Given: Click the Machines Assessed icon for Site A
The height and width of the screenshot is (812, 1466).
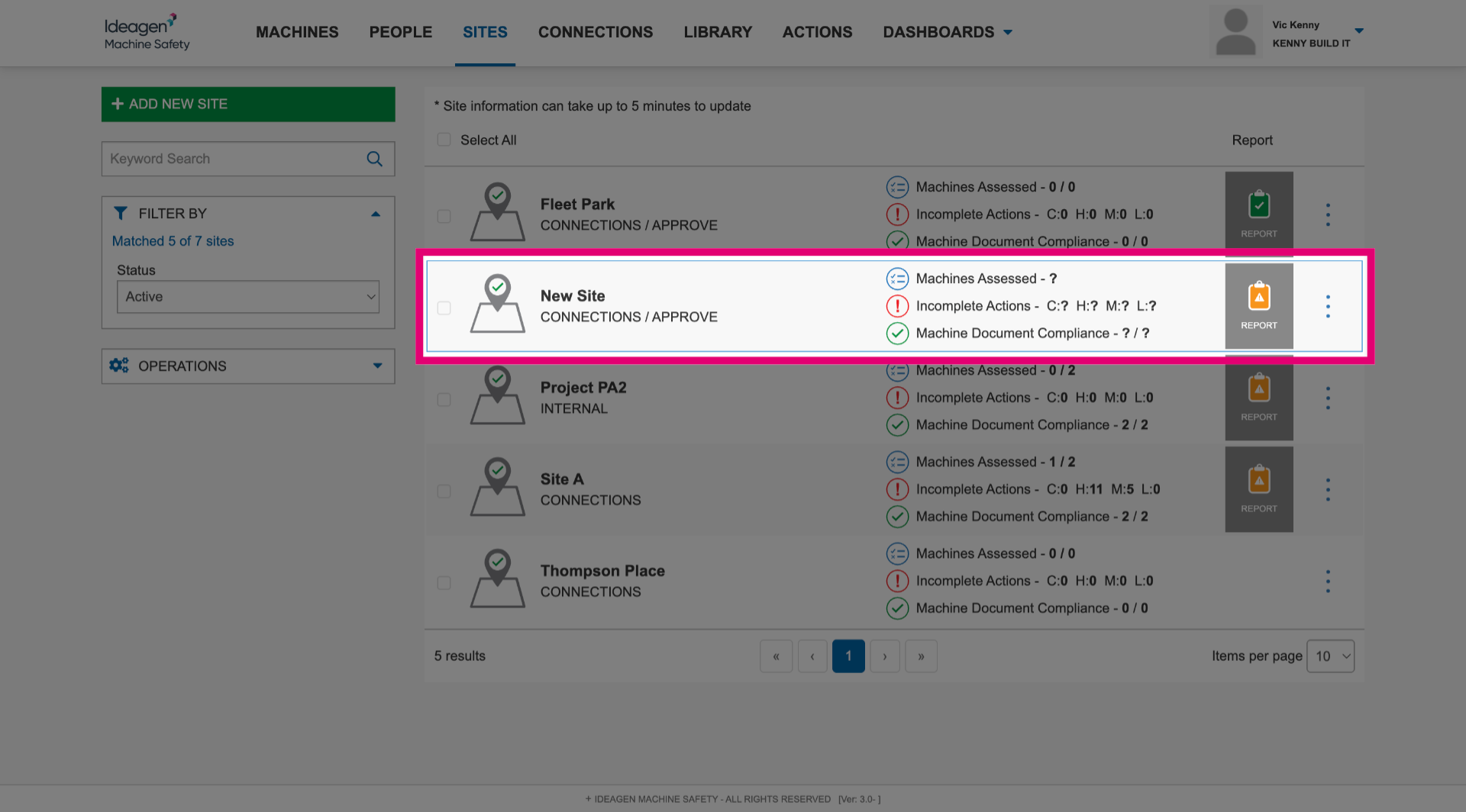Looking at the screenshot, I should point(897,462).
